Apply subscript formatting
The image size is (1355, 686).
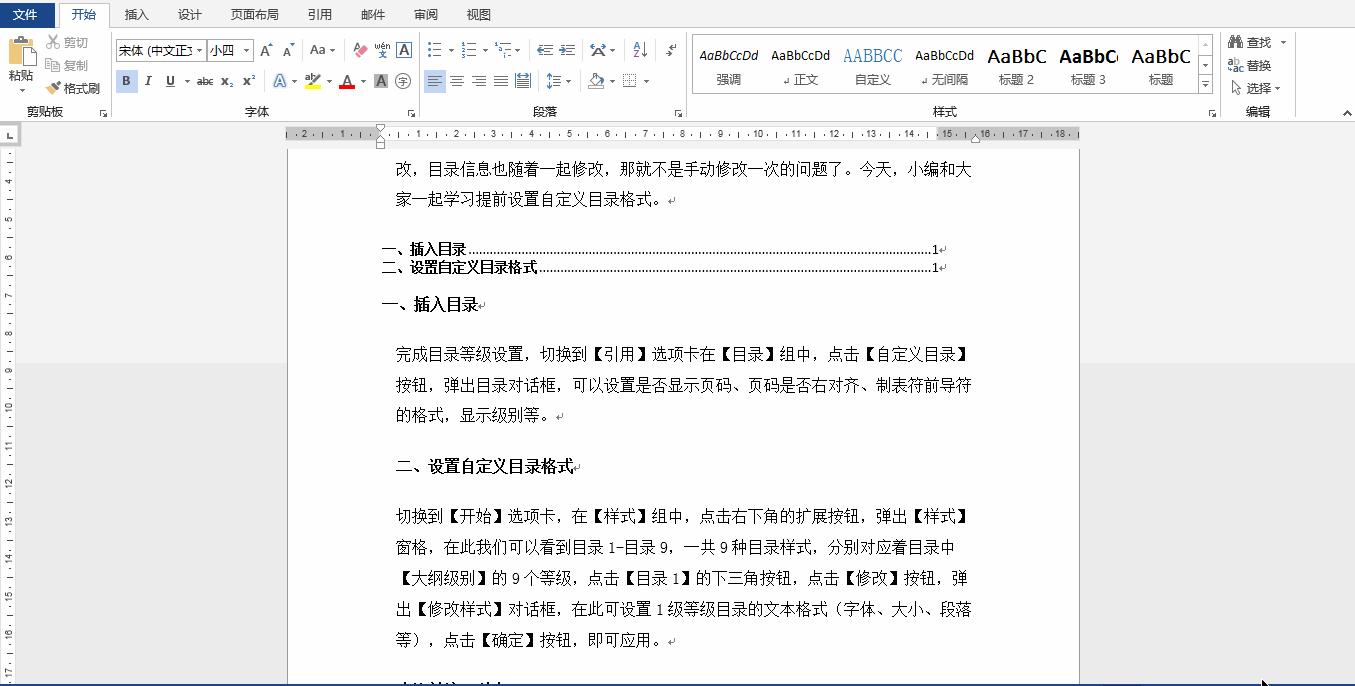pyautogui.click(x=227, y=81)
